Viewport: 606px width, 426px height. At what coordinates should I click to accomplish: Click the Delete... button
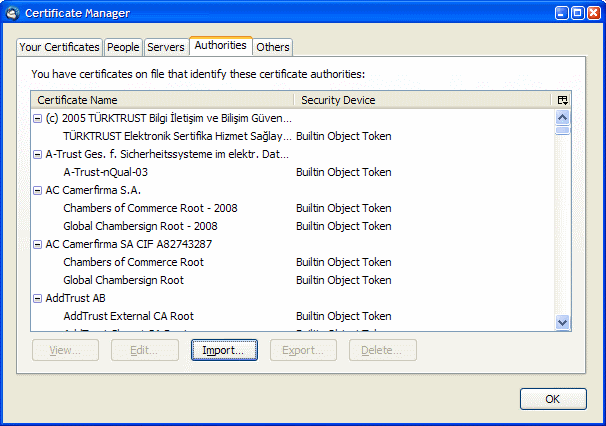pyautogui.click(x=383, y=350)
